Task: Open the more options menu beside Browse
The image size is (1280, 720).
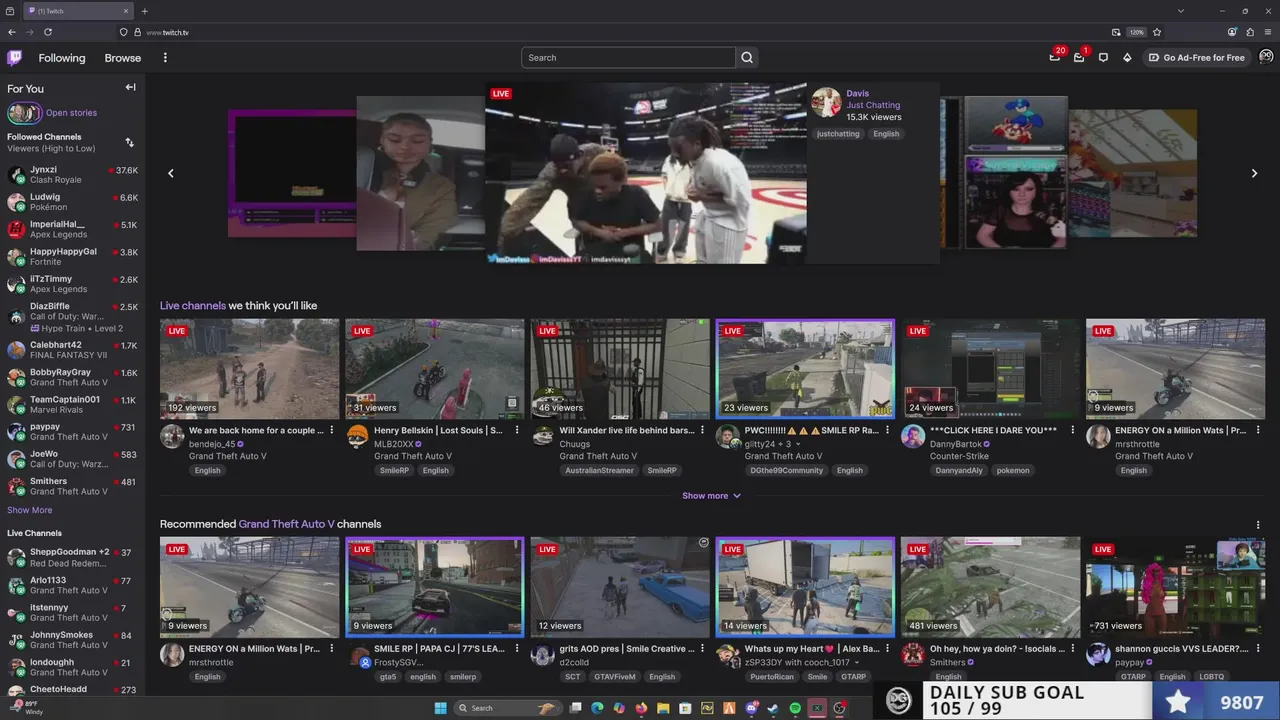Action: 165,58
